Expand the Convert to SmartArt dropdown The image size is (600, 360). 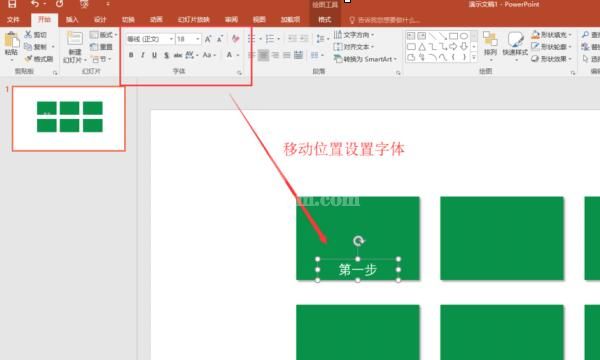(365, 59)
